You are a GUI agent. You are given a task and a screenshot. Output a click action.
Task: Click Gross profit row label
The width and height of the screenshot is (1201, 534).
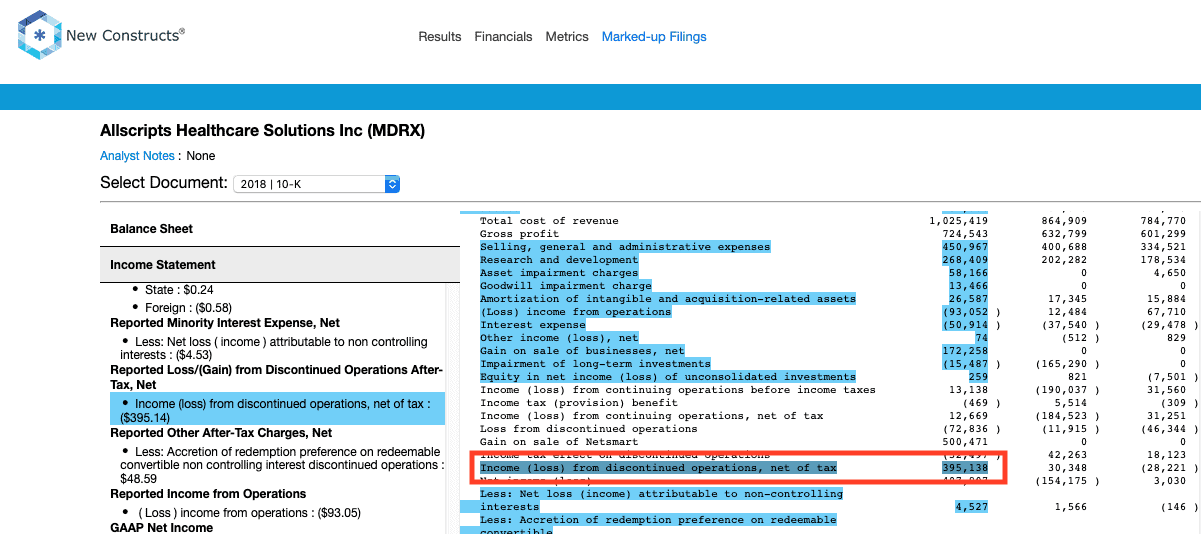520,234
